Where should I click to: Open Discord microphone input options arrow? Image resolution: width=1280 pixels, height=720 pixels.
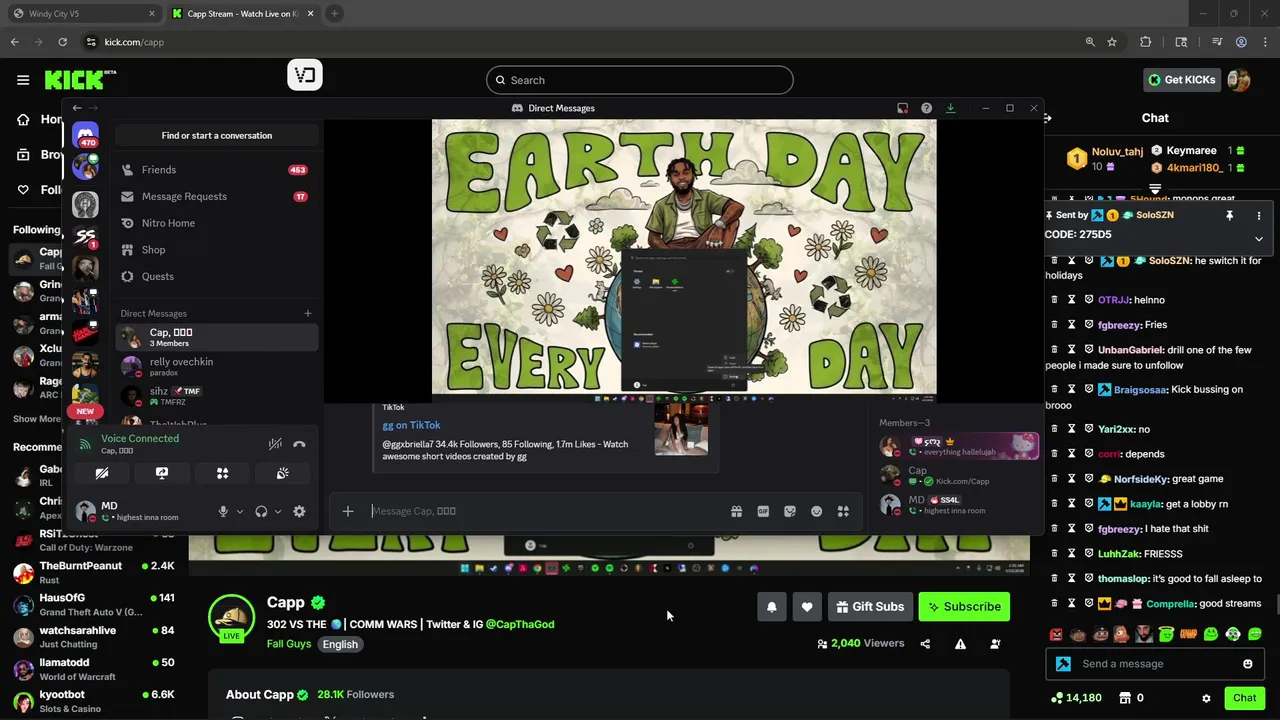click(239, 512)
